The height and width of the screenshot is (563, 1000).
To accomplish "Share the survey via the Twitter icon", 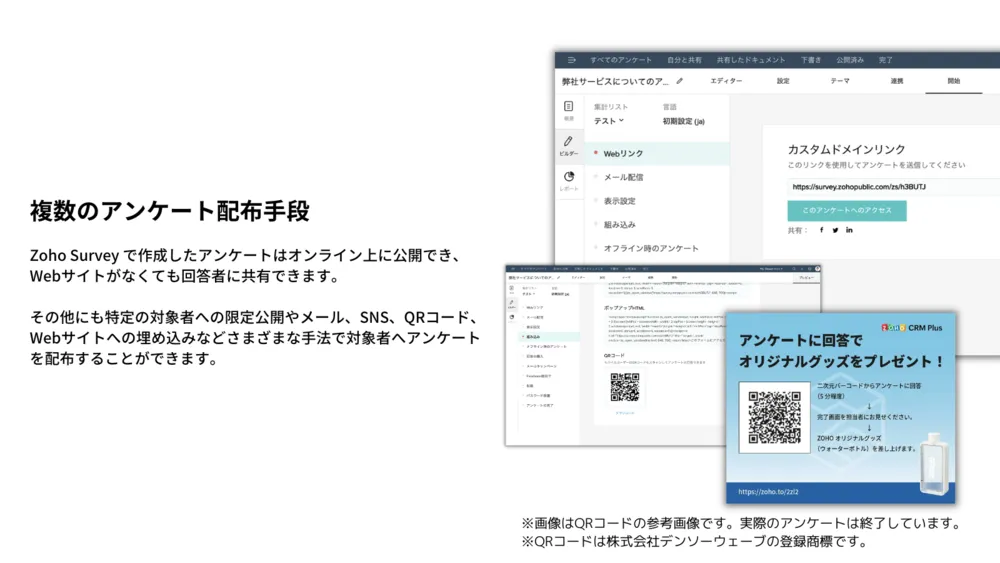I will point(835,230).
